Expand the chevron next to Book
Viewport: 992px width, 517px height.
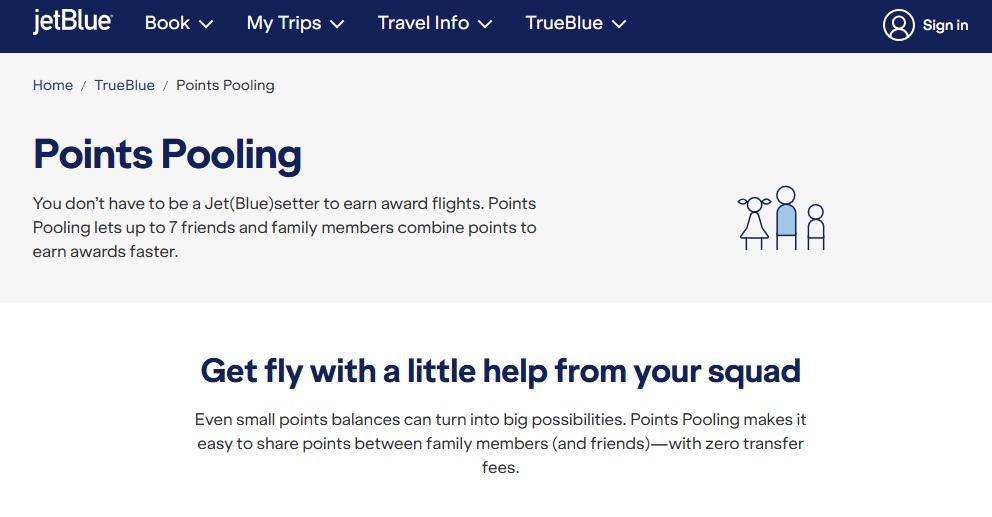206,24
